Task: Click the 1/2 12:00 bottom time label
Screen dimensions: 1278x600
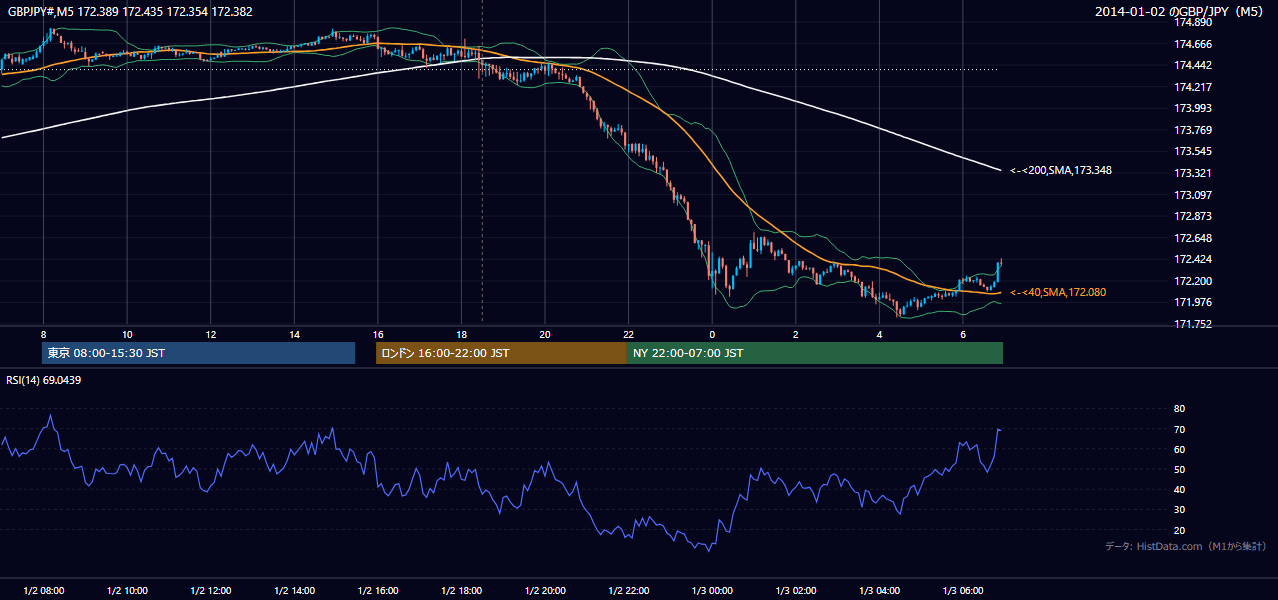Action: click(211, 590)
